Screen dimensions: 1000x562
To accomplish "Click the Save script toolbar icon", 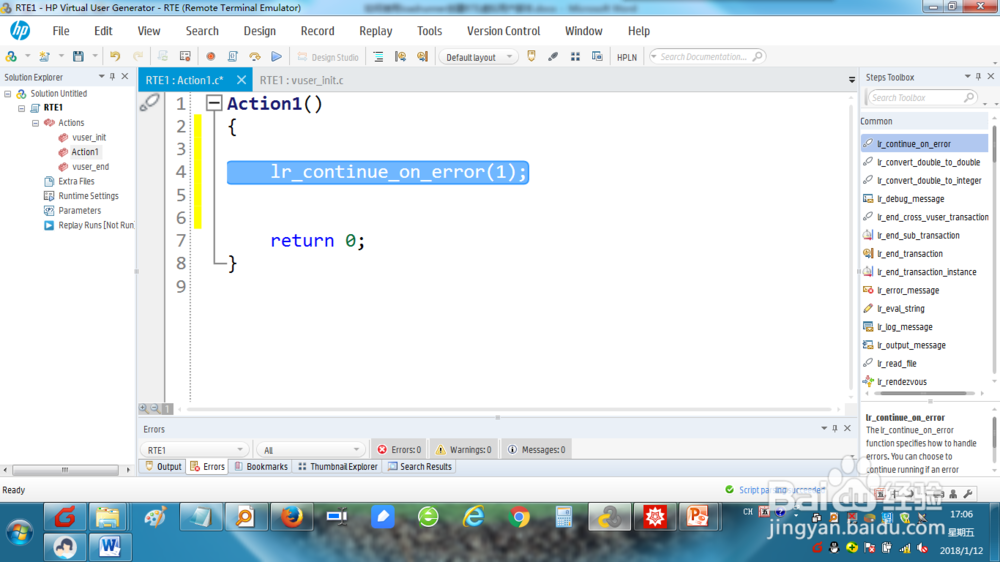I will pyautogui.click(x=78, y=57).
